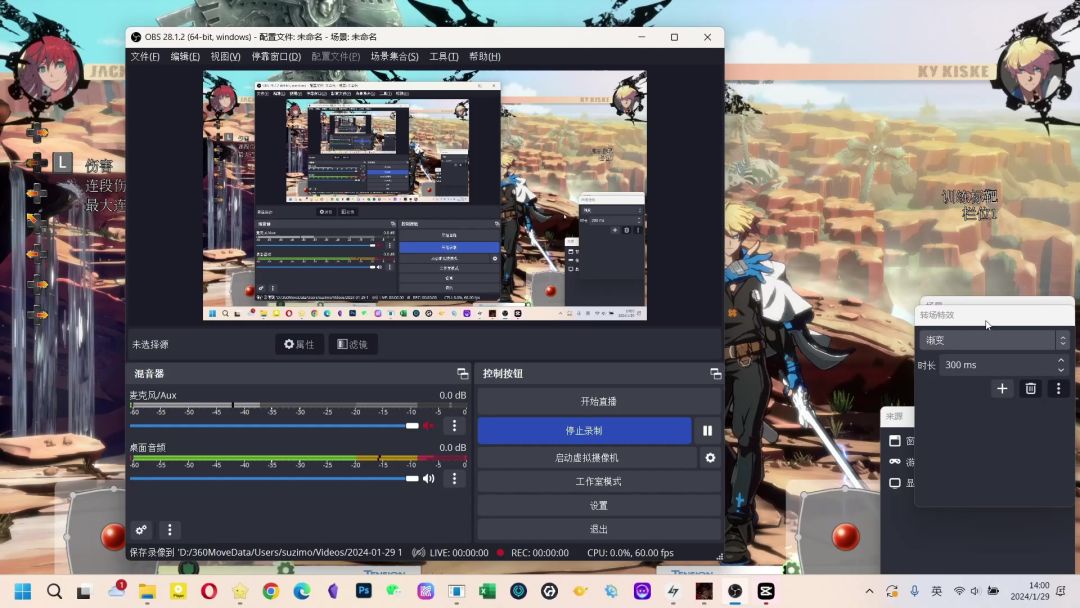Select window capture source icon in 来源 panel
Viewport: 1080px width, 608px height.
tap(895, 441)
